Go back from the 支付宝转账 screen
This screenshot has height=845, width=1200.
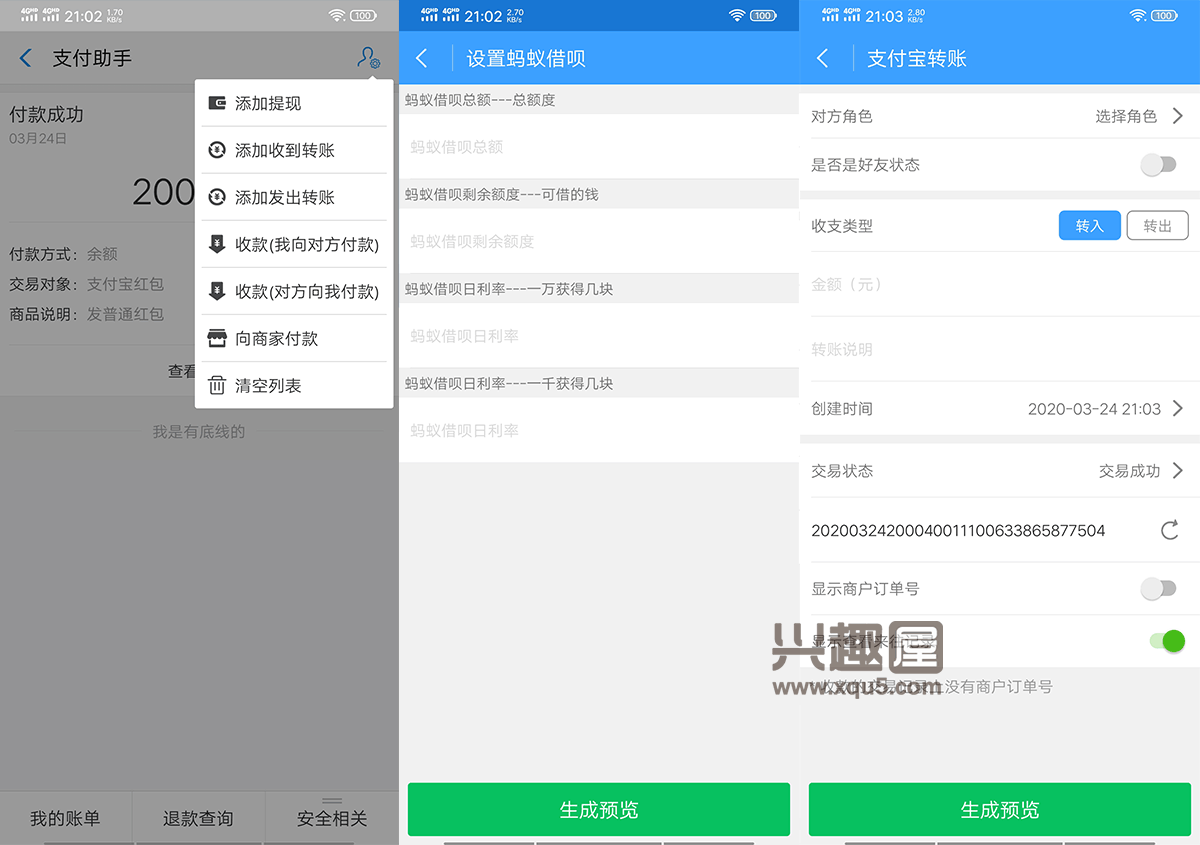[x=823, y=59]
